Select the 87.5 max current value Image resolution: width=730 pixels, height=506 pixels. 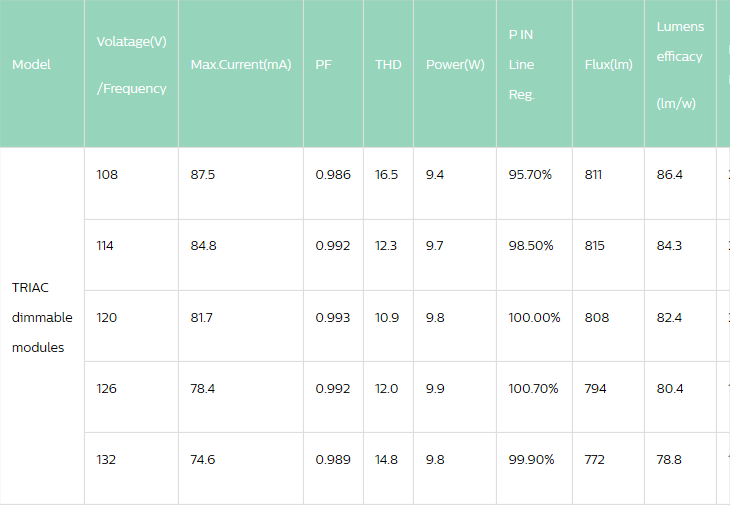(x=203, y=175)
